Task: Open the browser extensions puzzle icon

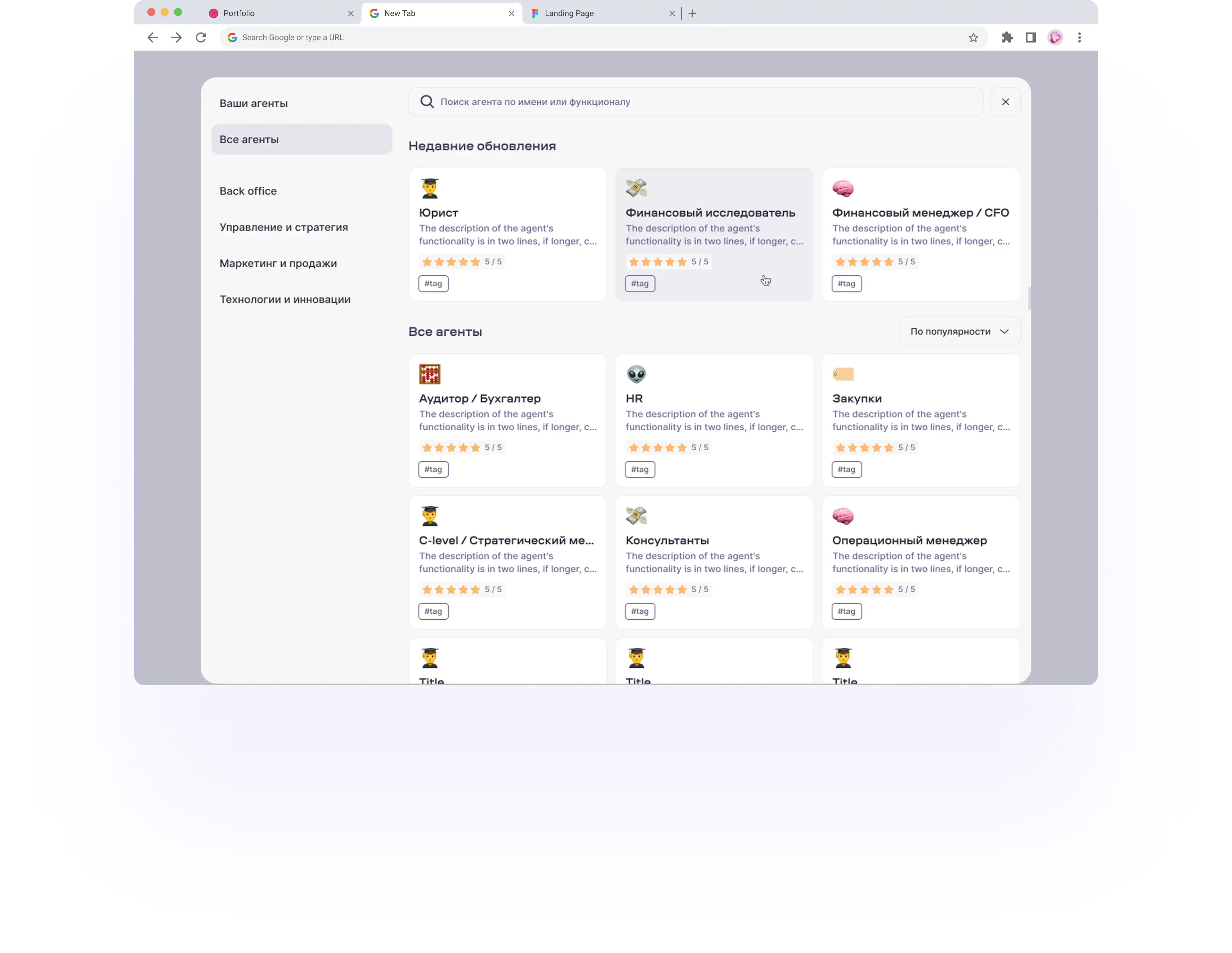Action: click(x=1007, y=37)
